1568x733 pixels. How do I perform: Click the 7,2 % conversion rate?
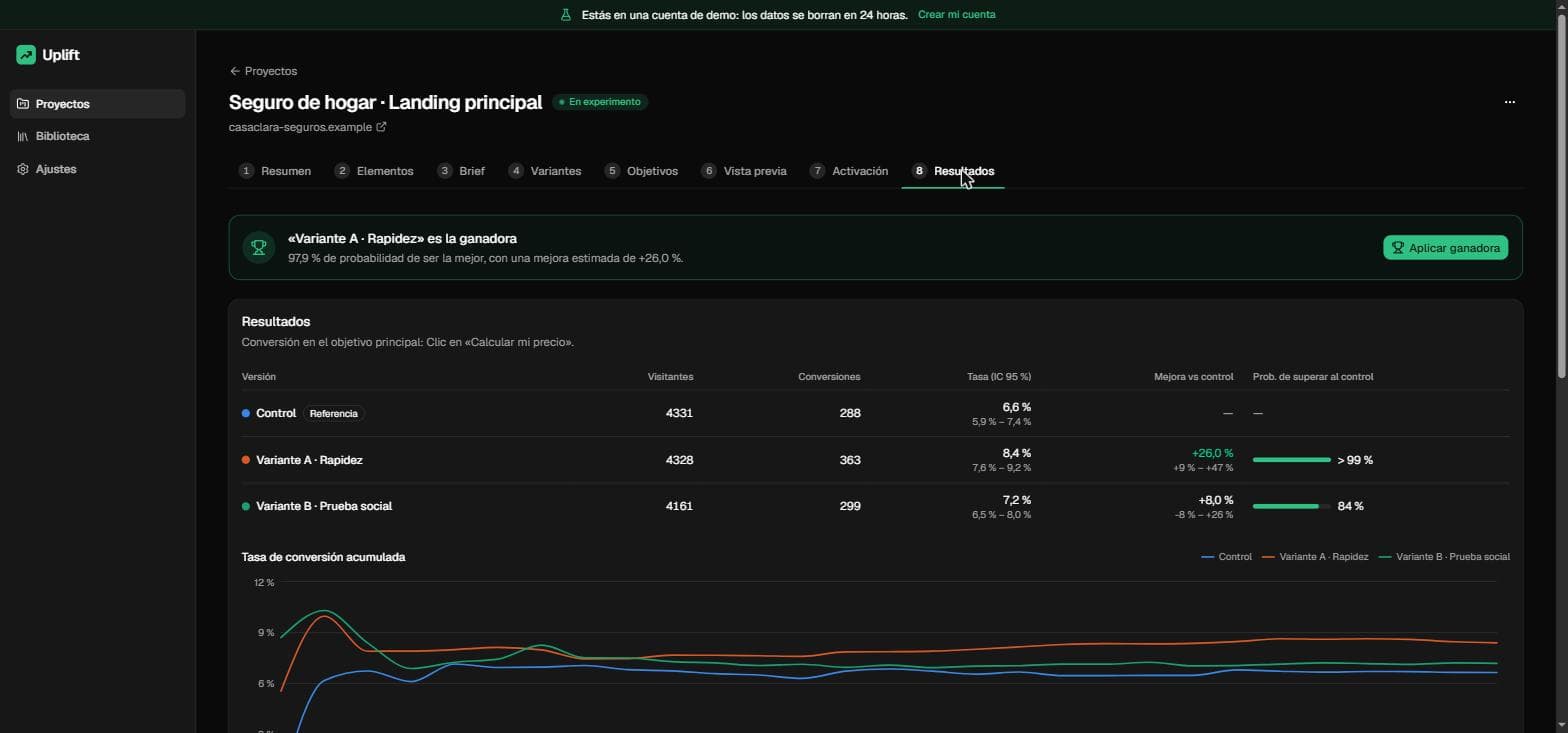tap(1017, 500)
